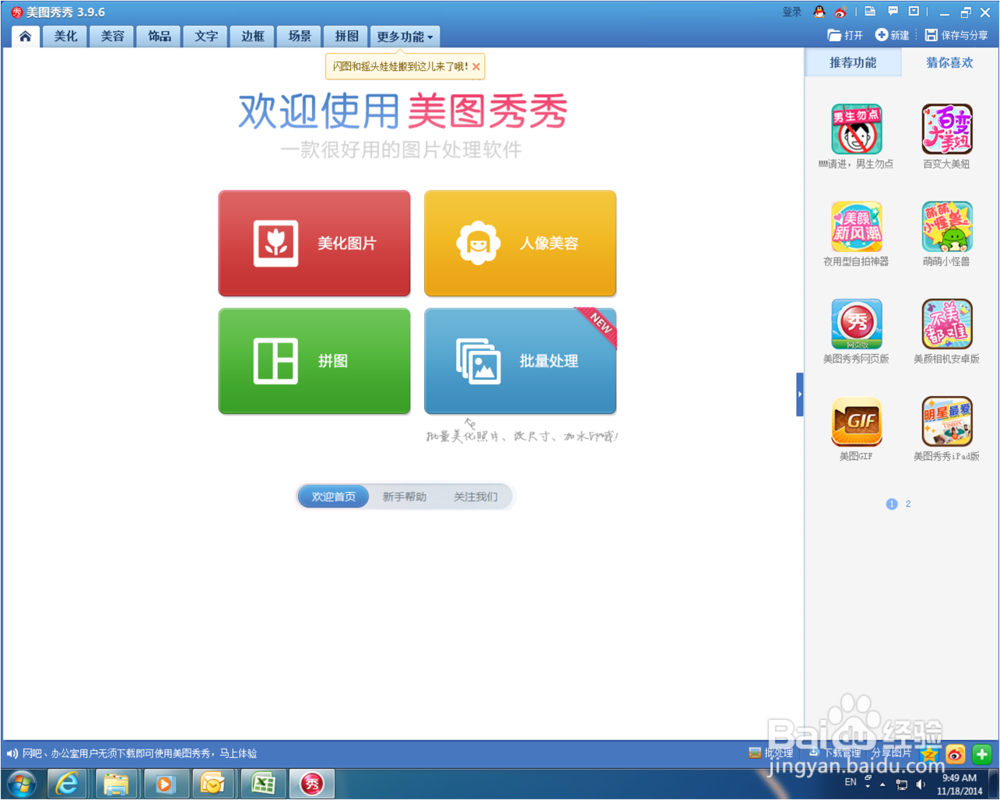1000x800 pixels.
Task: Open the 饰品 tab
Action: point(159,36)
